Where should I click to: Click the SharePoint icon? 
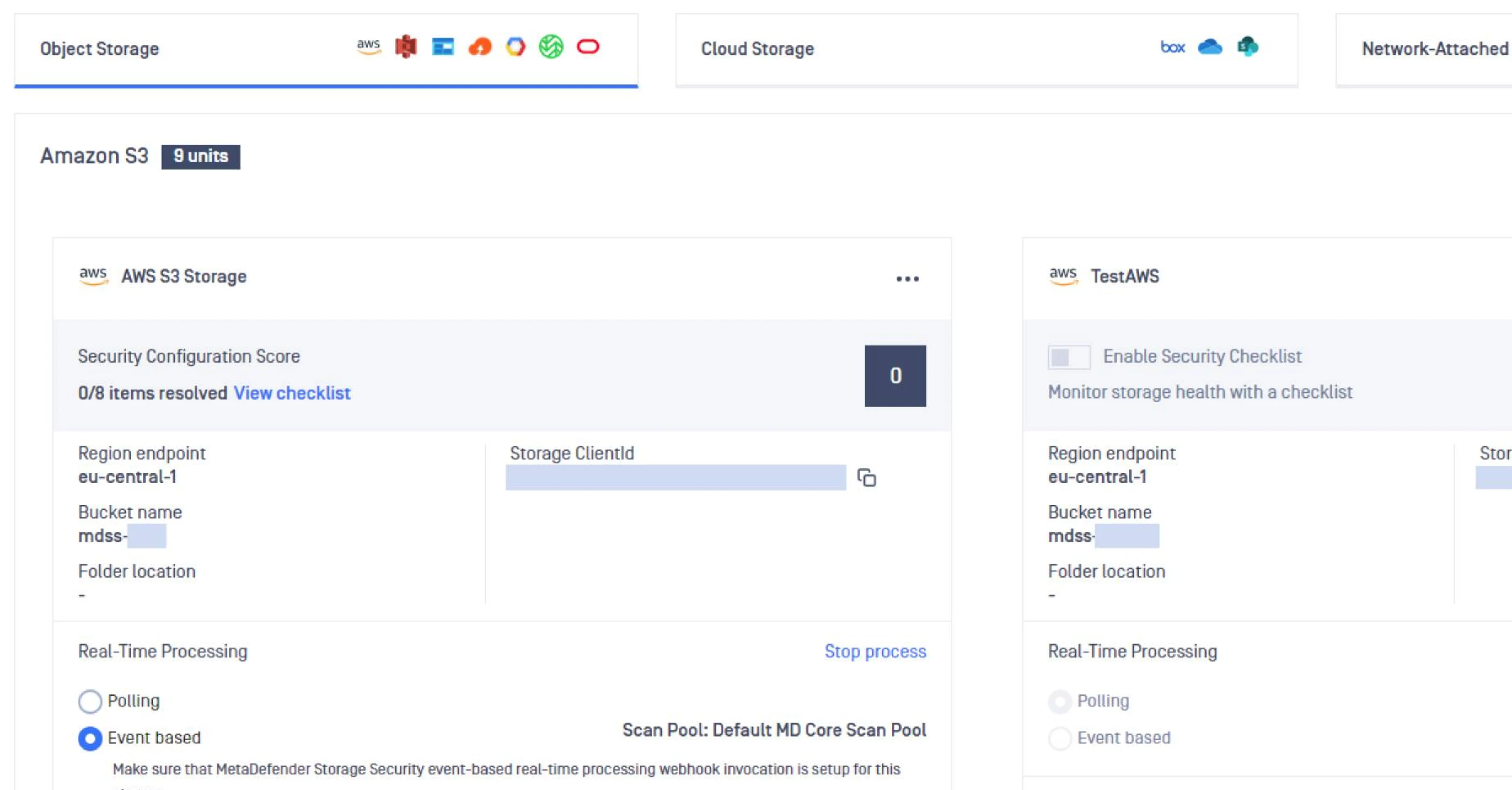pos(1247,46)
